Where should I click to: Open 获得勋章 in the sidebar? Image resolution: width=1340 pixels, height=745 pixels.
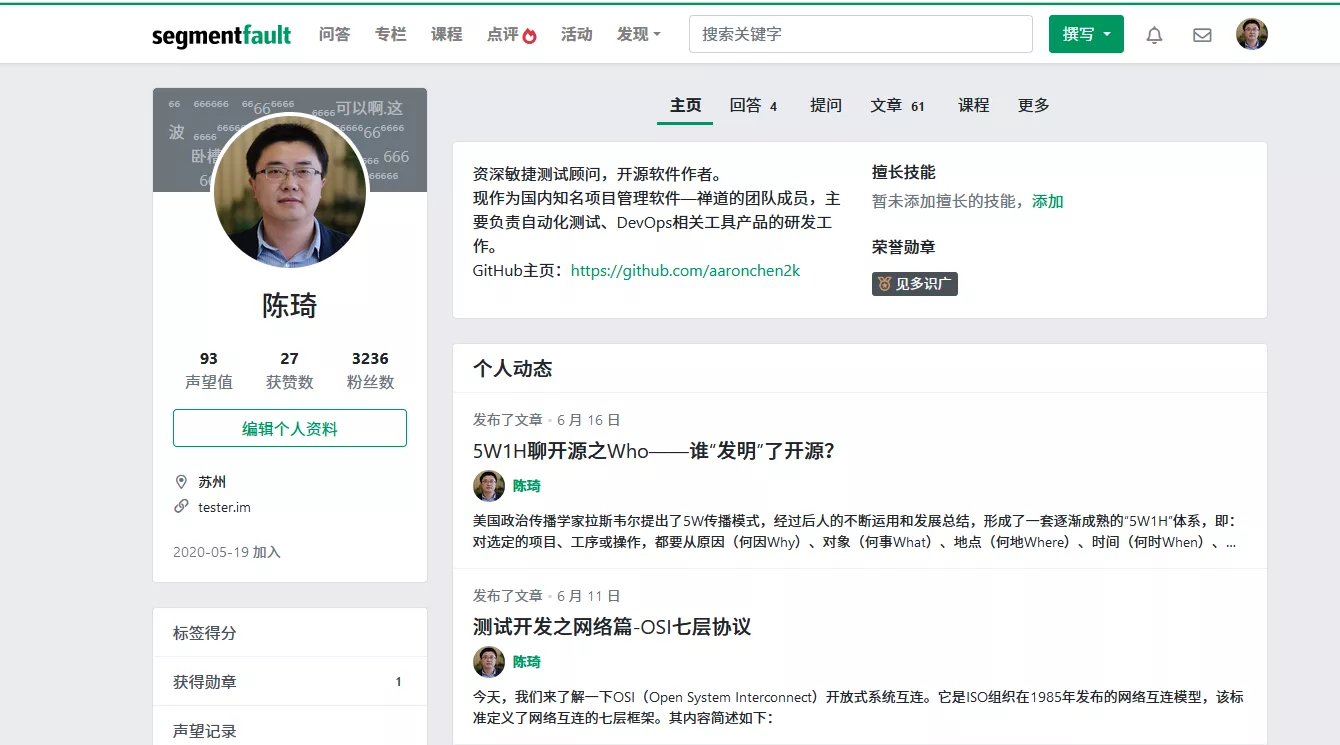tap(290, 682)
